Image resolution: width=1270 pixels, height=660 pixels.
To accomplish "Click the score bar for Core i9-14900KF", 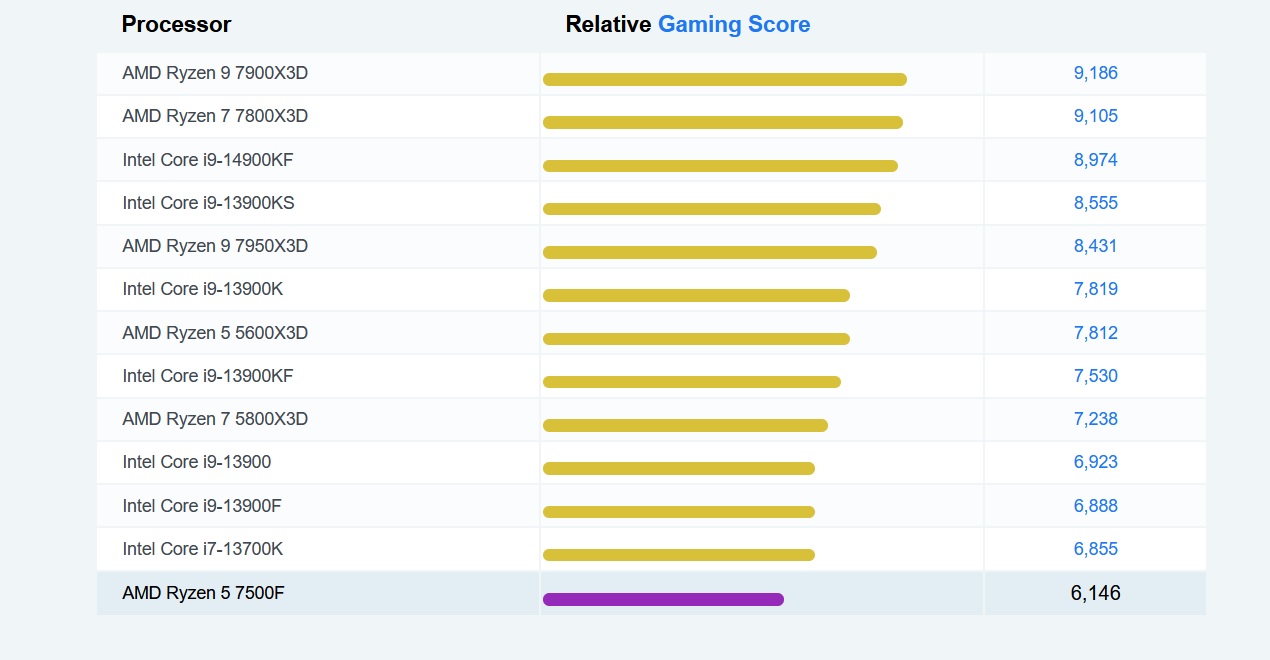I will pyautogui.click(x=720, y=166).
